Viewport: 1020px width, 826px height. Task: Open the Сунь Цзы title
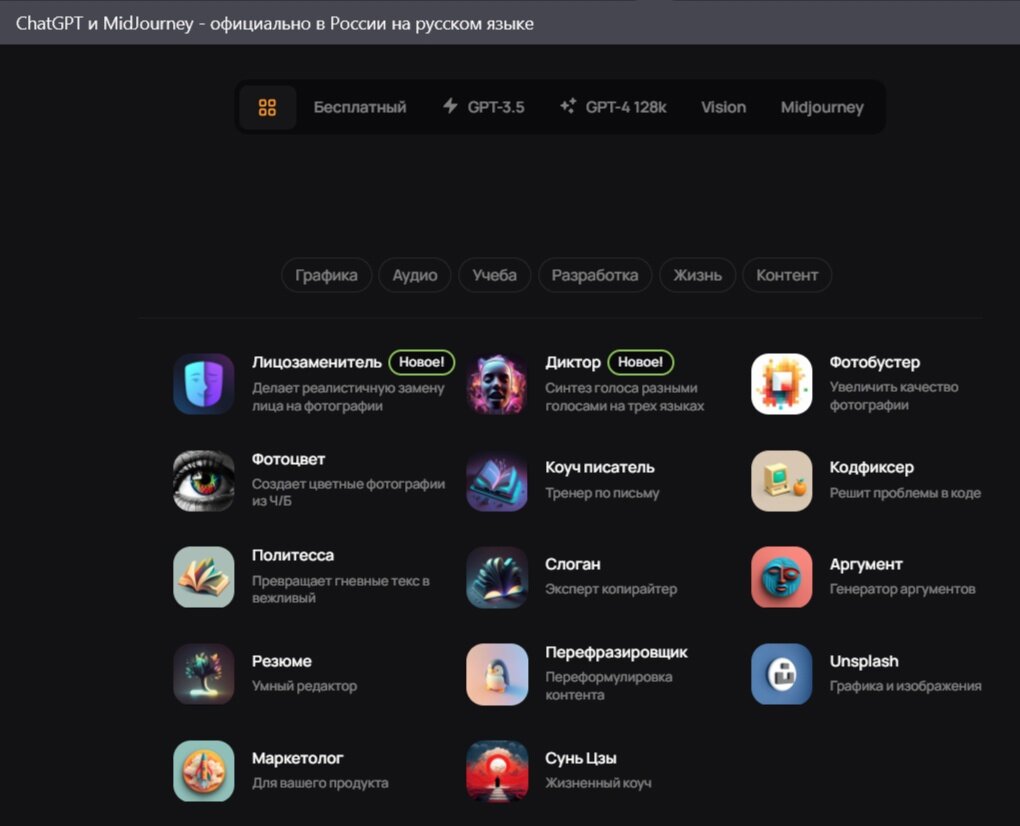581,758
